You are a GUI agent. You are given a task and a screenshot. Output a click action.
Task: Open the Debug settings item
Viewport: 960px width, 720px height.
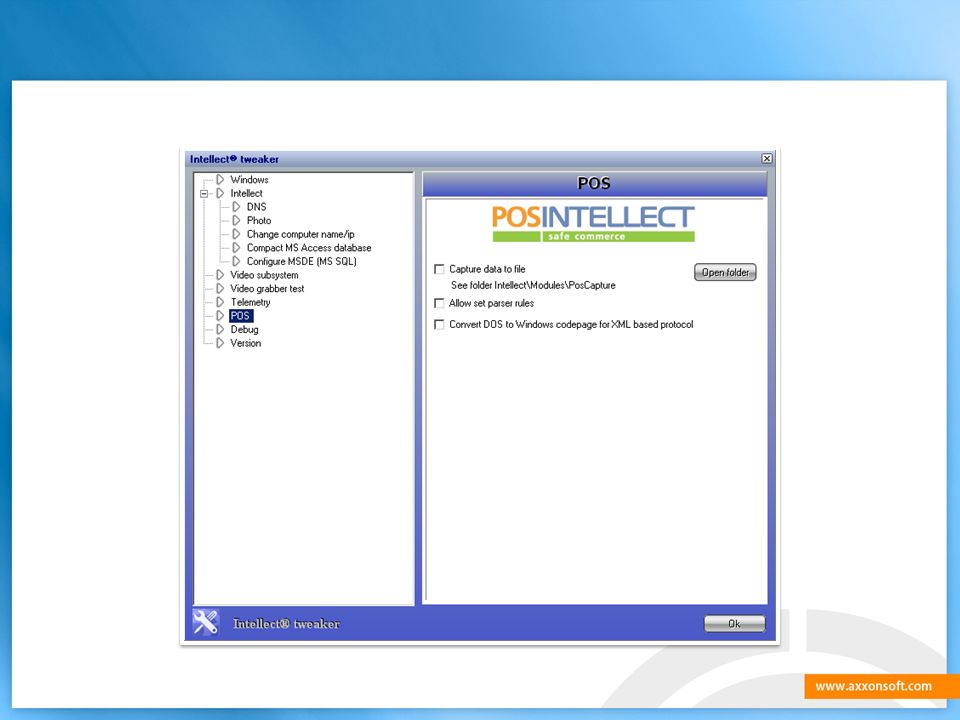pyautogui.click(x=244, y=329)
